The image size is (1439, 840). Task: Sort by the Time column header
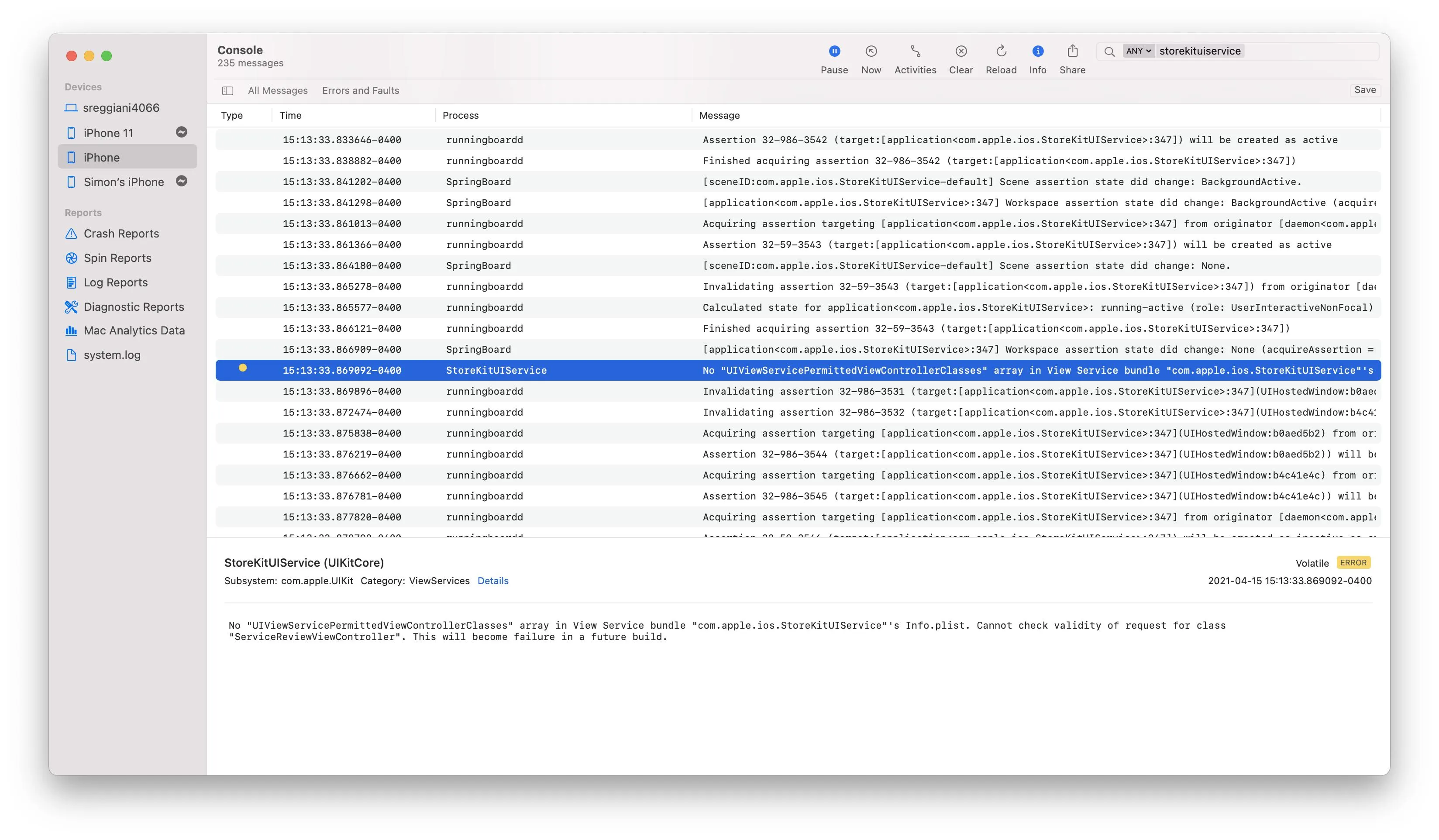pyautogui.click(x=290, y=115)
